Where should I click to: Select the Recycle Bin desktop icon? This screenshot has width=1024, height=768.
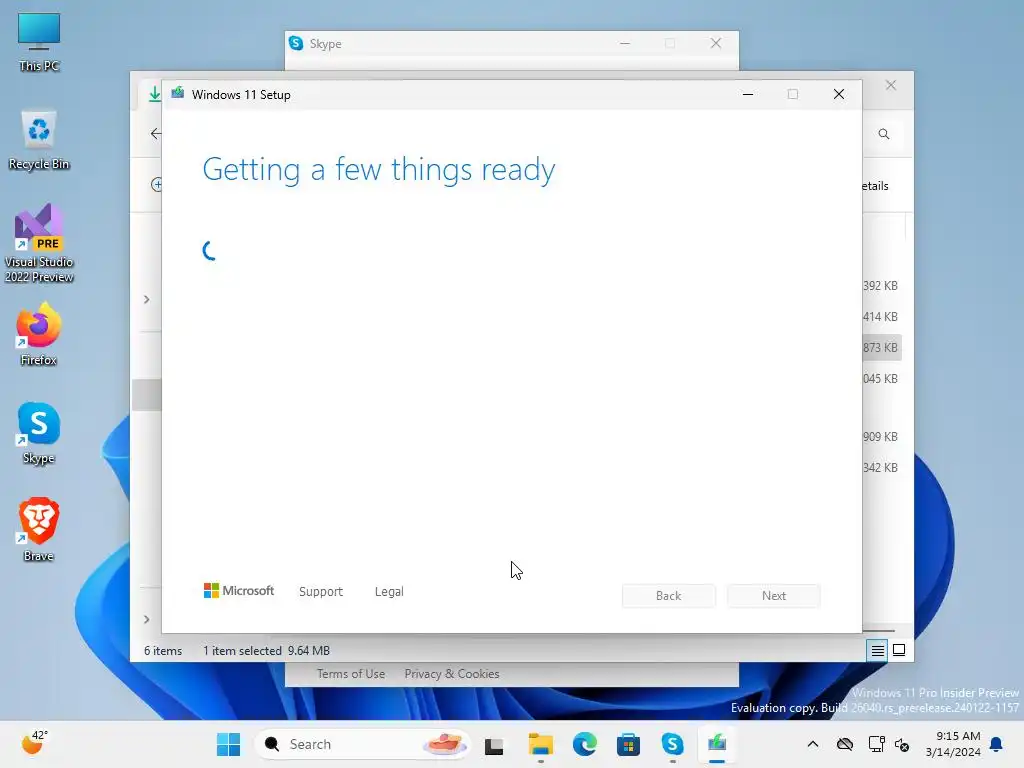39,140
